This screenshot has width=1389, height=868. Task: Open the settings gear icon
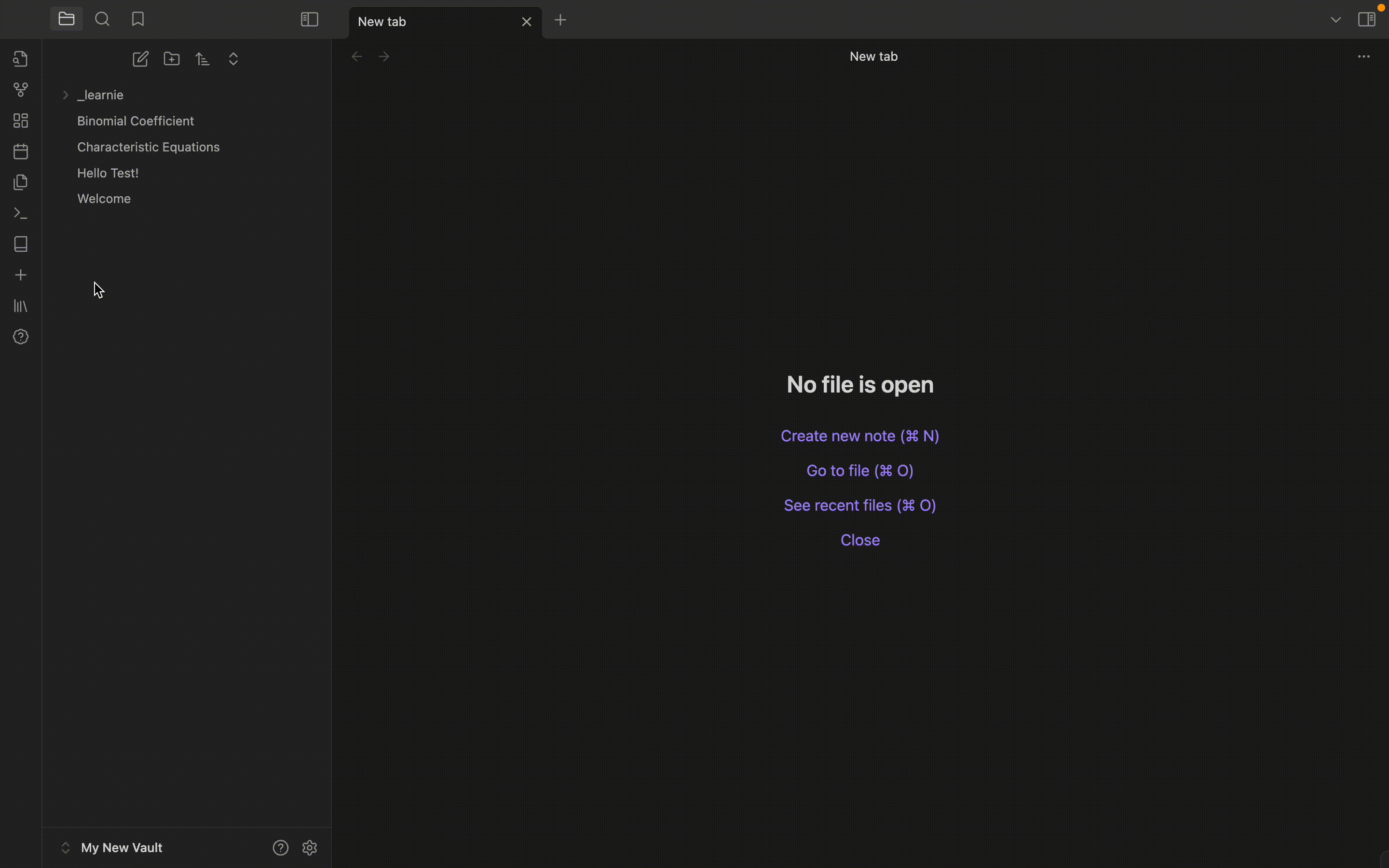point(310,847)
